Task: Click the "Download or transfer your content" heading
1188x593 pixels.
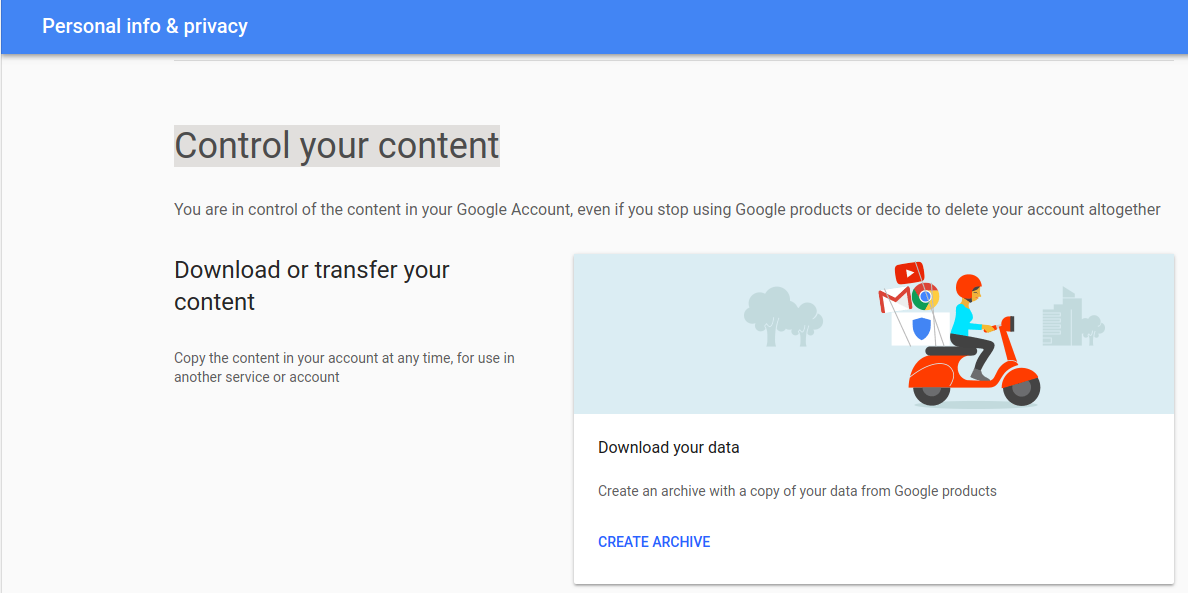Action: tap(312, 285)
